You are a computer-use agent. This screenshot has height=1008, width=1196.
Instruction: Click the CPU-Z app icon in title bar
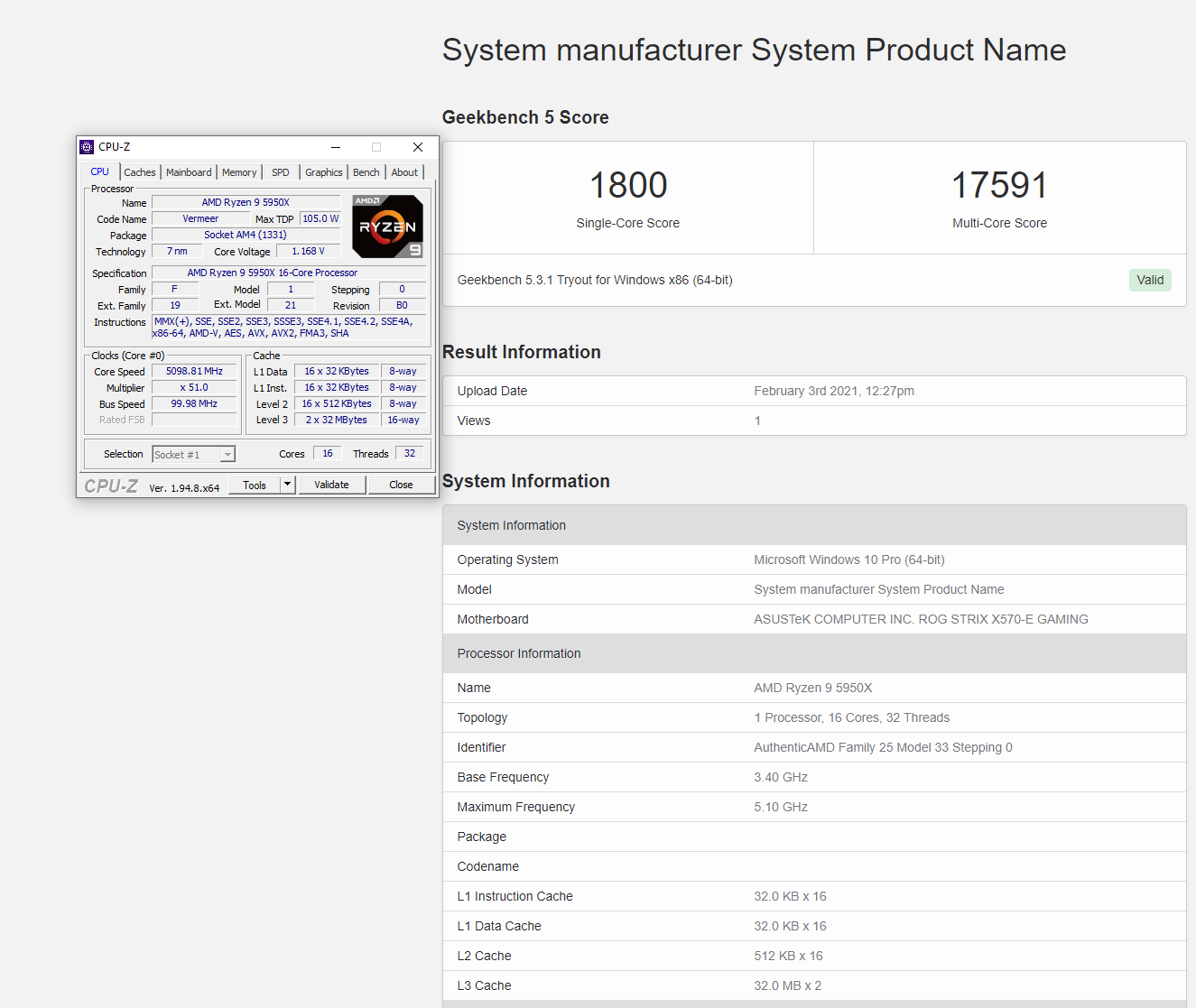pyautogui.click(x=87, y=147)
